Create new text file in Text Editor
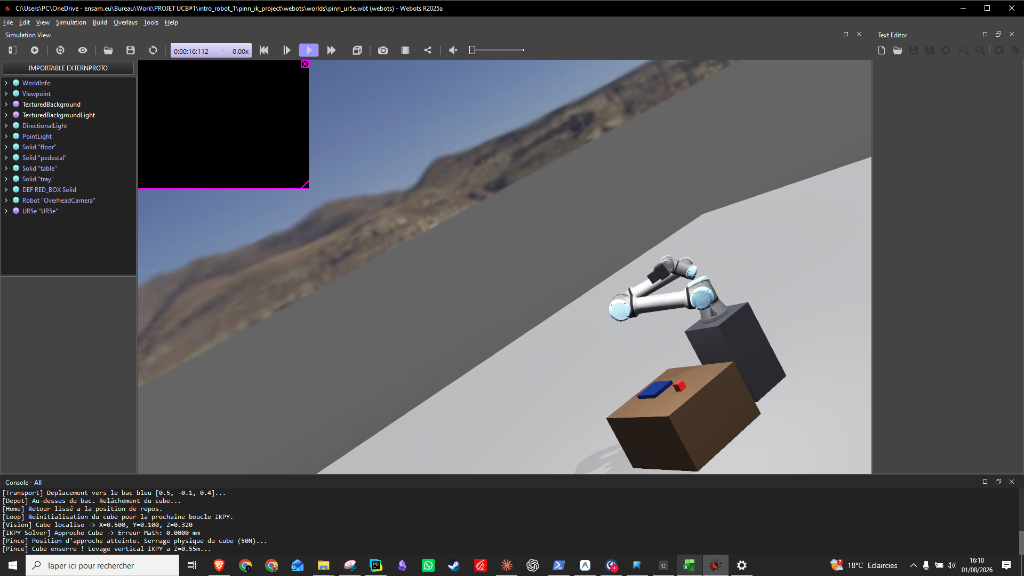The width and height of the screenshot is (1024, 576). (x=882, y=50)
